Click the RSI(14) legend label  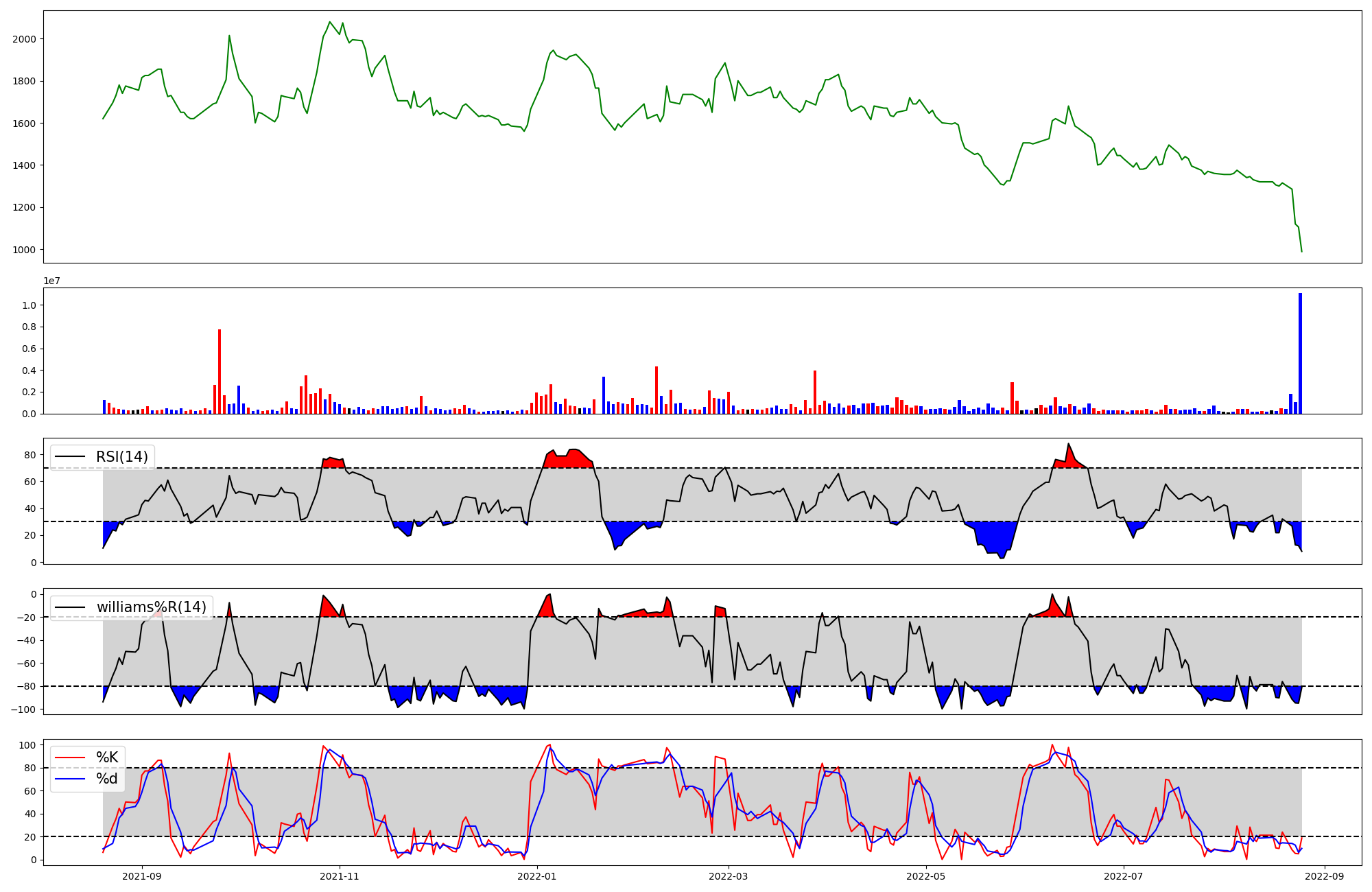point(121,457)
